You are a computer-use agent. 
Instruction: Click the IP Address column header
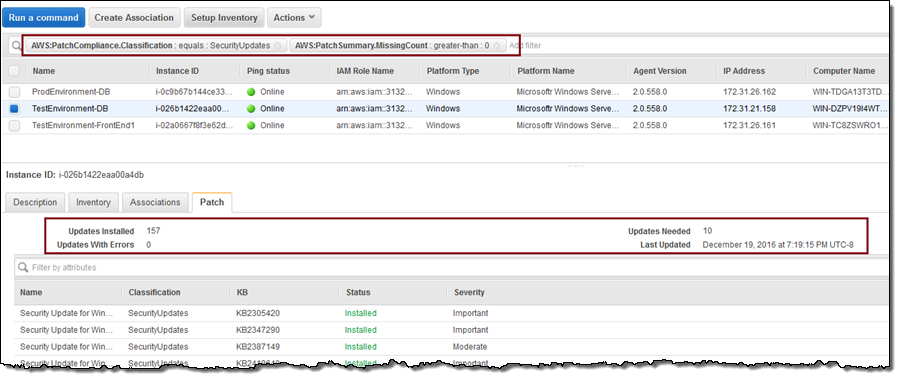744,71
